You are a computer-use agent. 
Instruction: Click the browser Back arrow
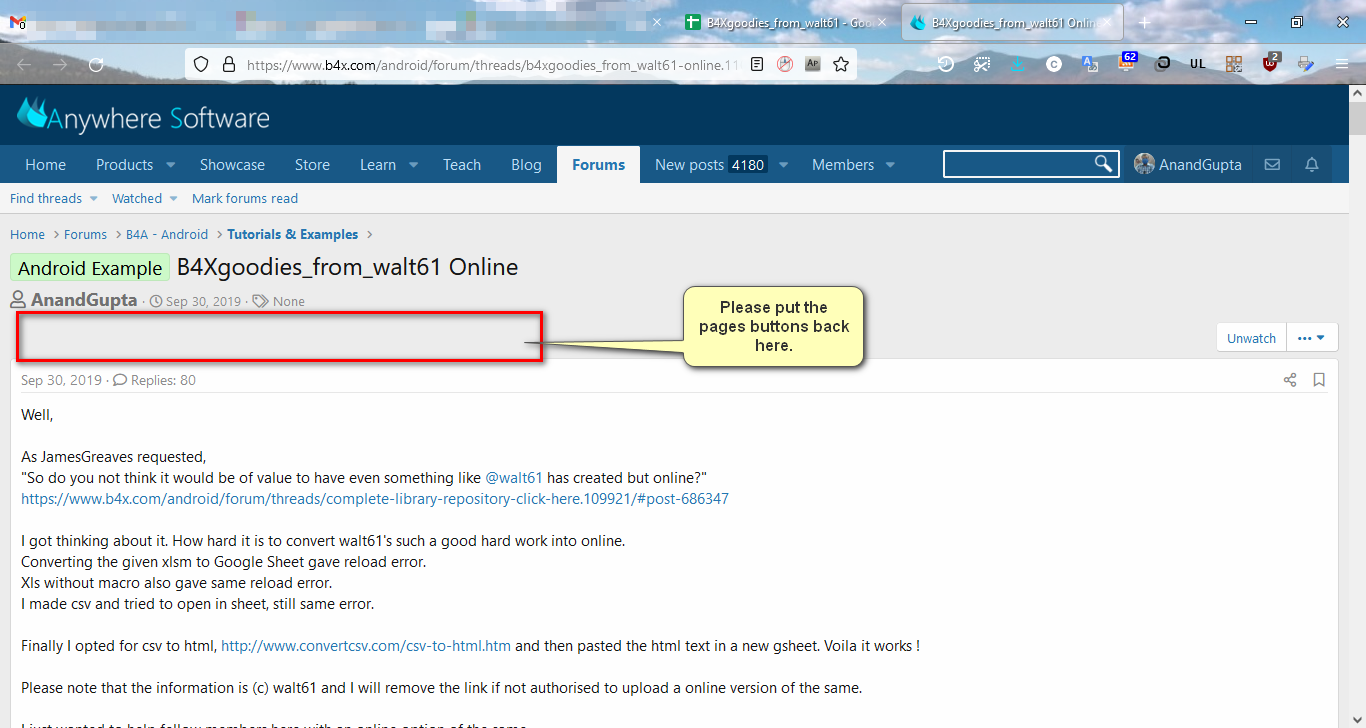tap(24, 64)
